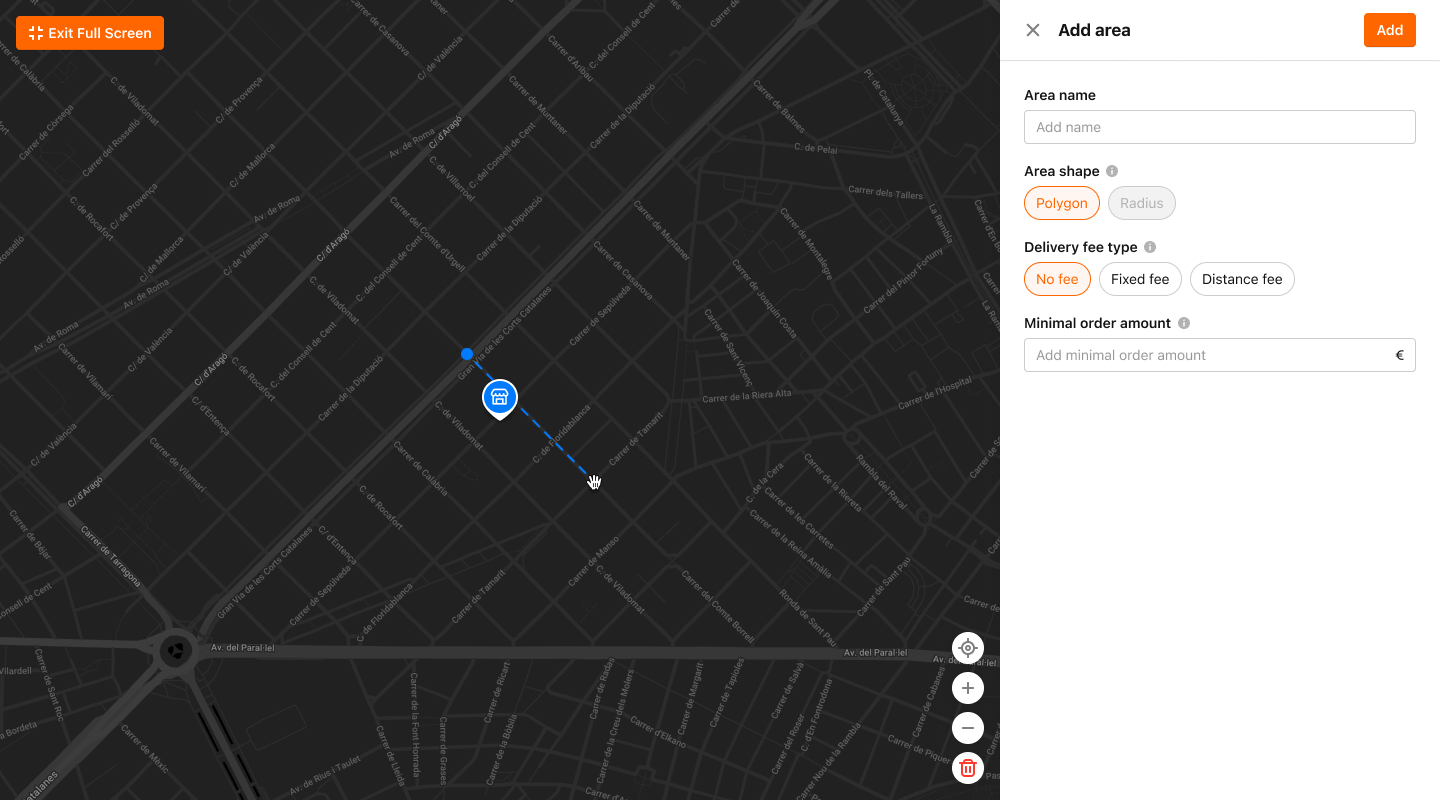Click the first polygon vertex point
This screenshot has height=800, width=1440.
click(x=467, y=354)
